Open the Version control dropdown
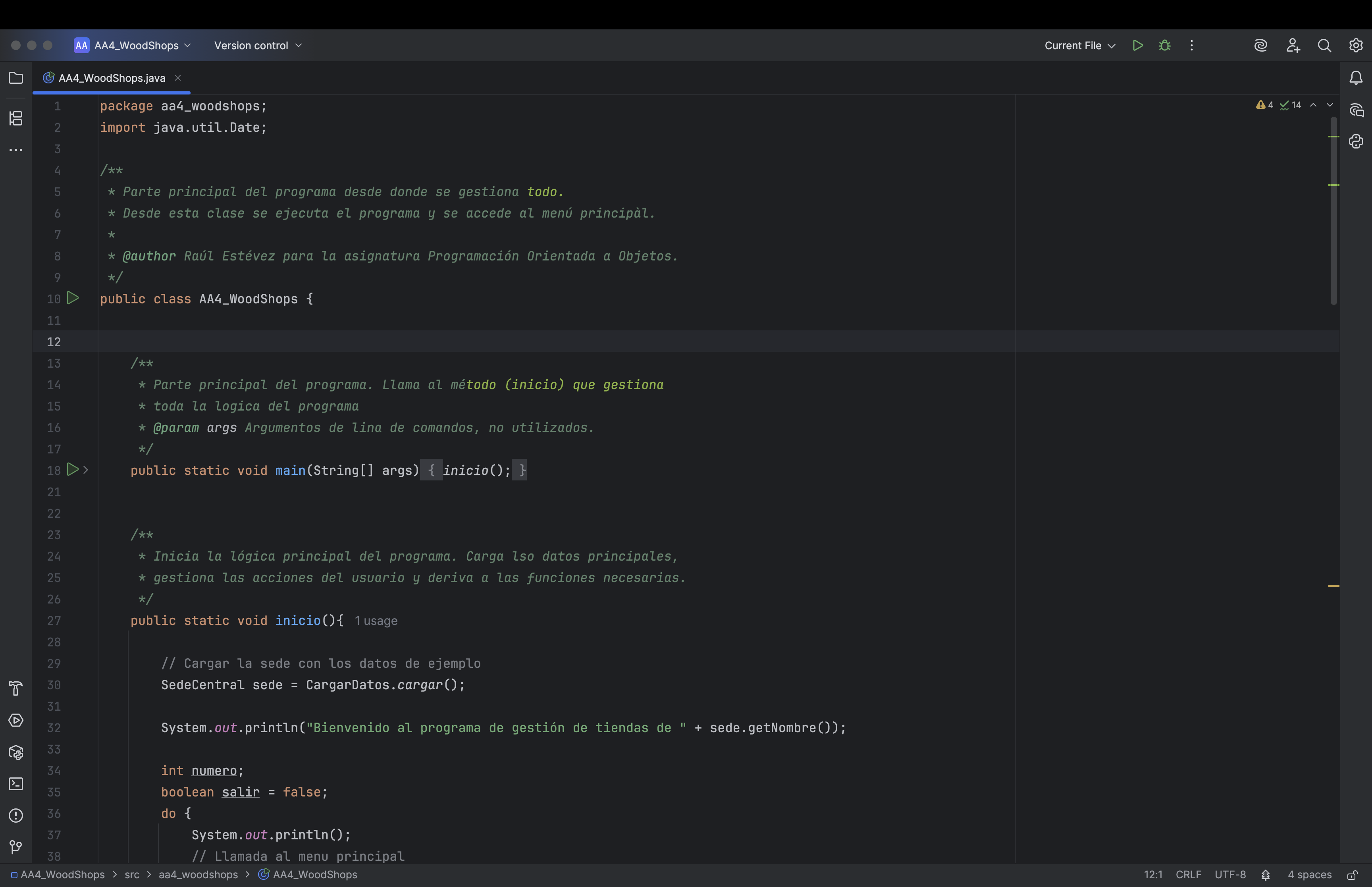Image resolution: width=1372 pixels, height=887 pixels. (x=257, y=46)
